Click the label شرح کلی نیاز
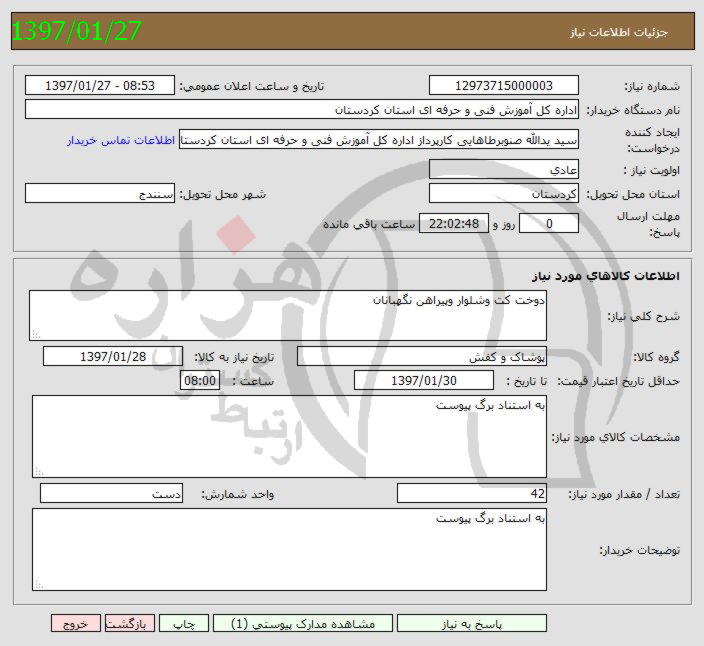This screenshot has width=704, height=646. click(x=643, y=316)
